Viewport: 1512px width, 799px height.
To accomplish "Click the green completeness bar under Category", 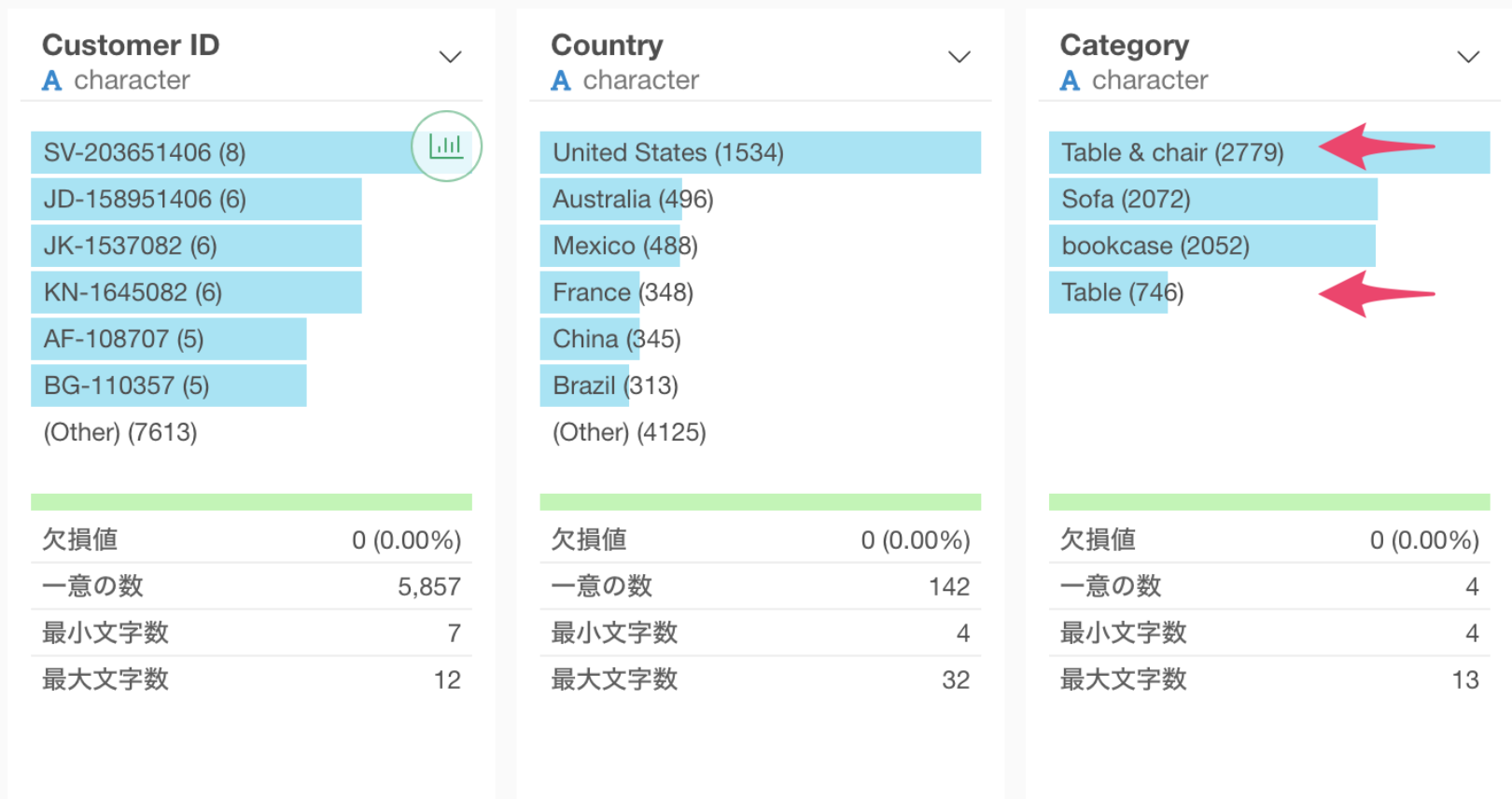I will 1269,502.
